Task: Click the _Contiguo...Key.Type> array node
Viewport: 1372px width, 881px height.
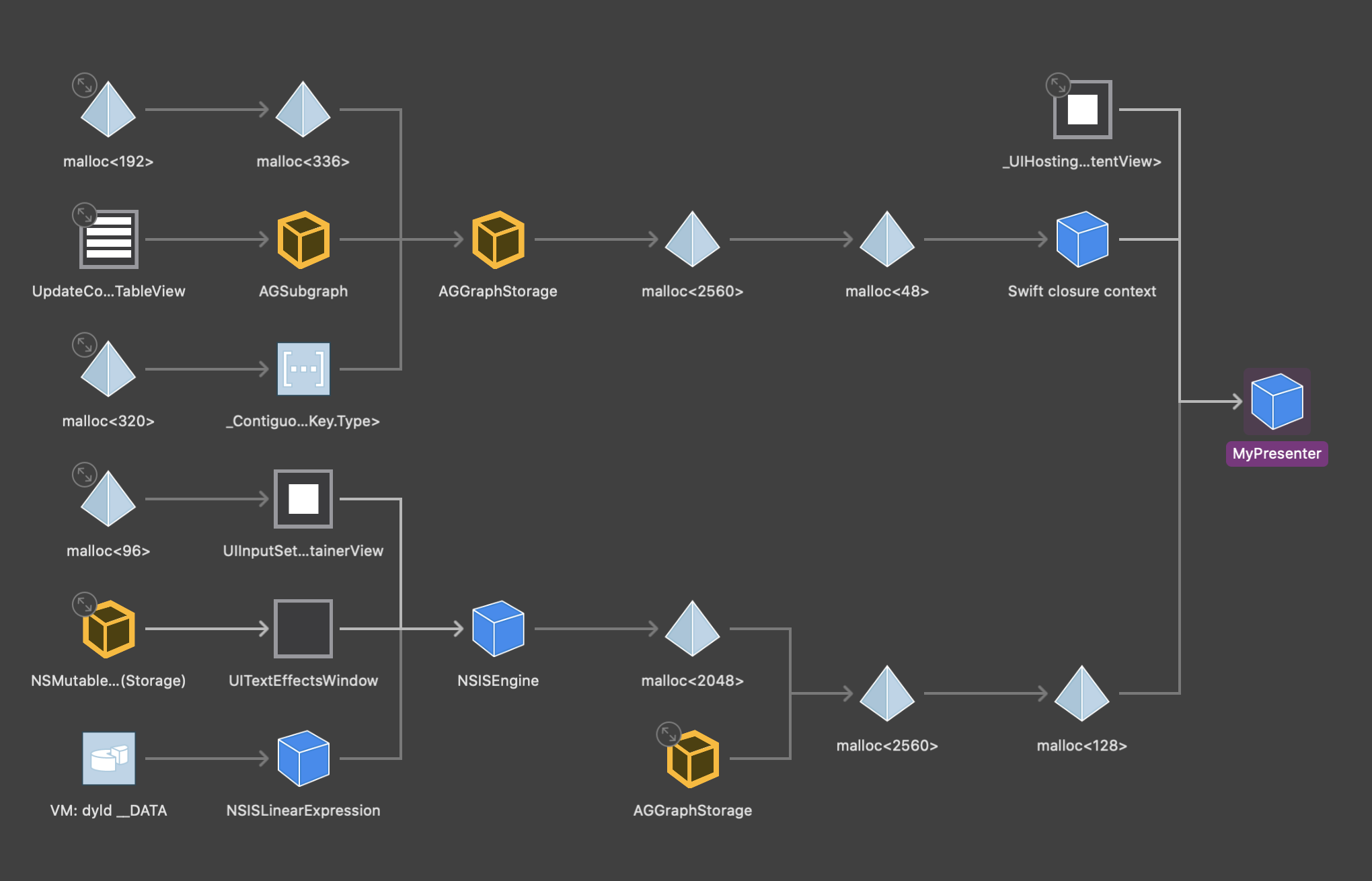Action: click(x=303, y=369)
